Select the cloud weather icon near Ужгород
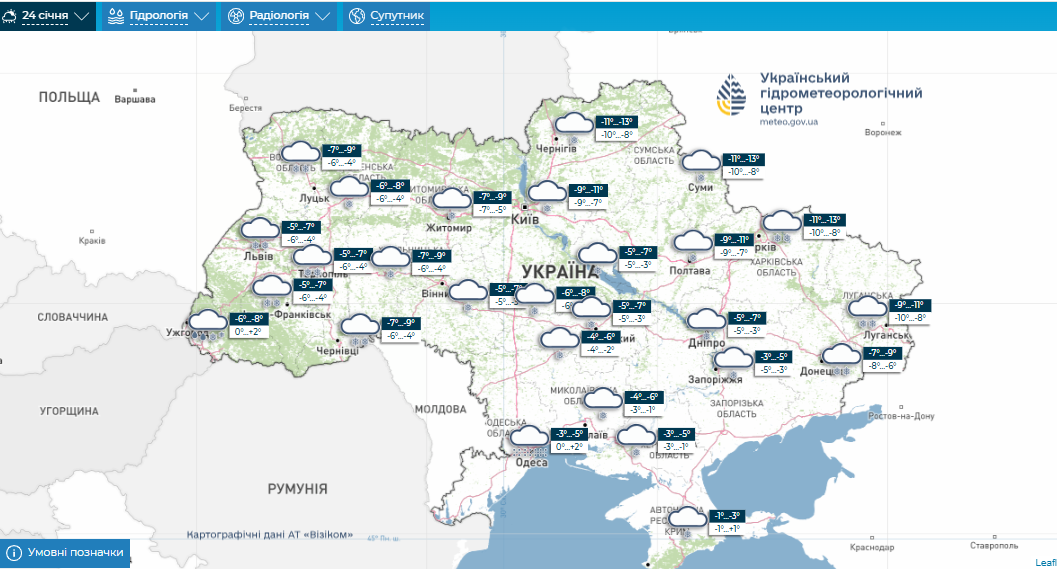This screenshot has width=1057, height=569. tap(208, 321)
